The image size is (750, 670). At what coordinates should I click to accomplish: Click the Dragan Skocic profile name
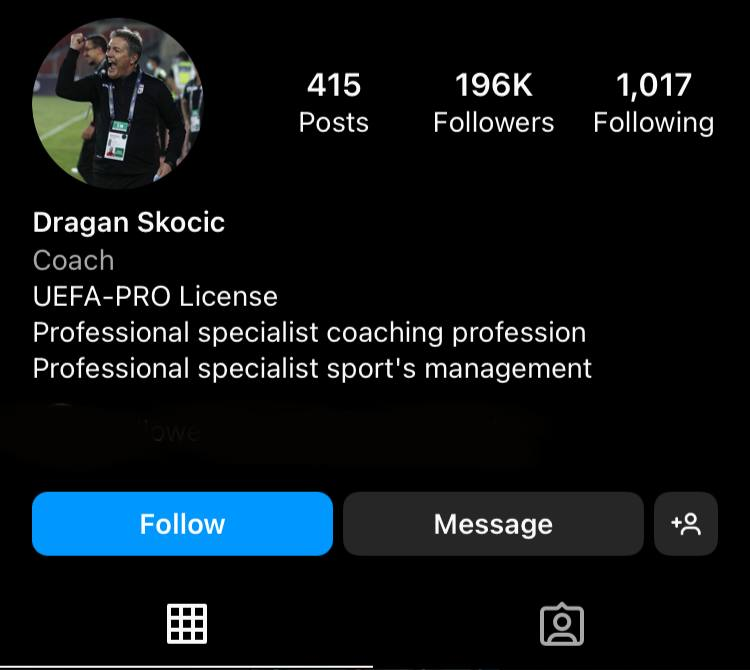[x=129, y=222]
